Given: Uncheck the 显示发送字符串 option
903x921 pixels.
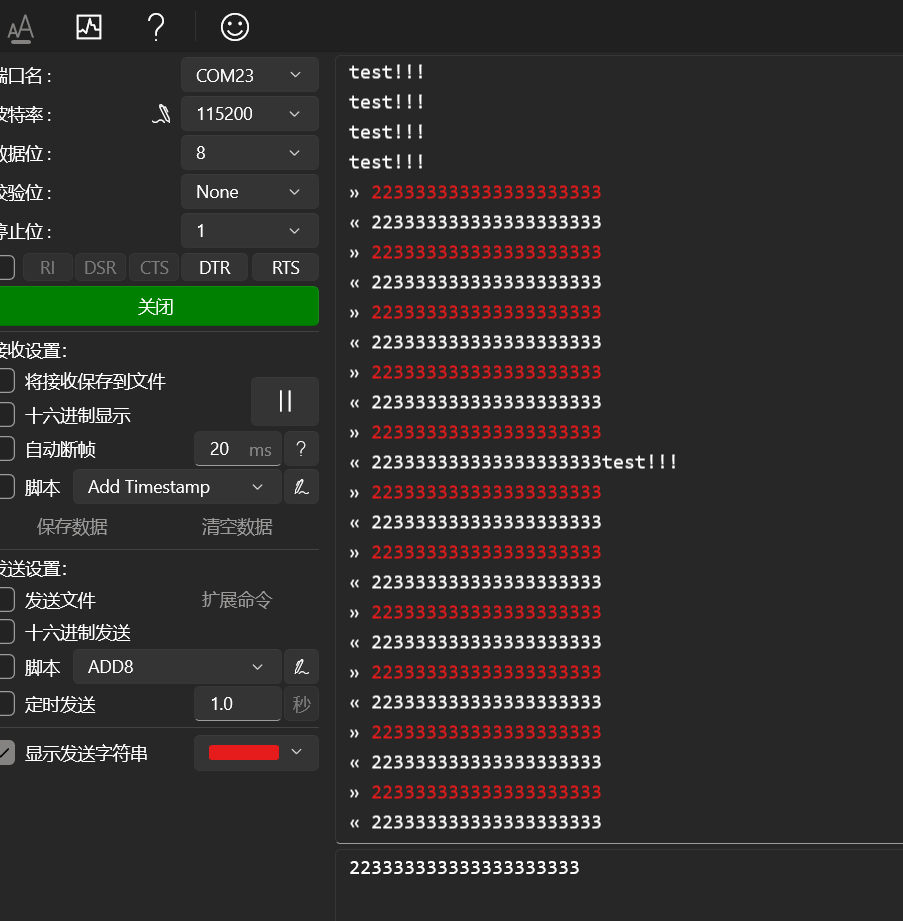Looking at the screenshot, I should (6, 753).
